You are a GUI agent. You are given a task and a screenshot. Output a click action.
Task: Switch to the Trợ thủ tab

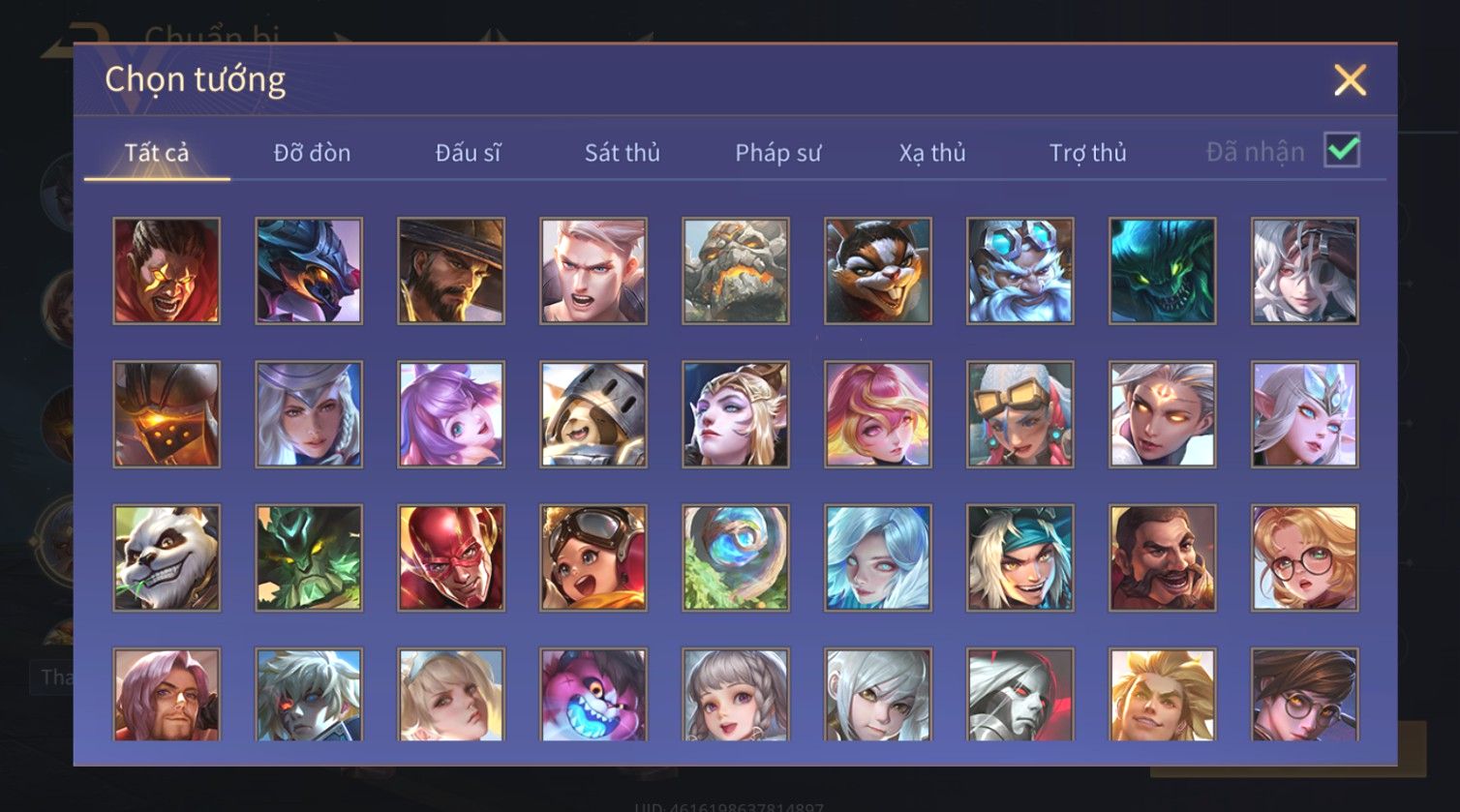[1088, 152]
